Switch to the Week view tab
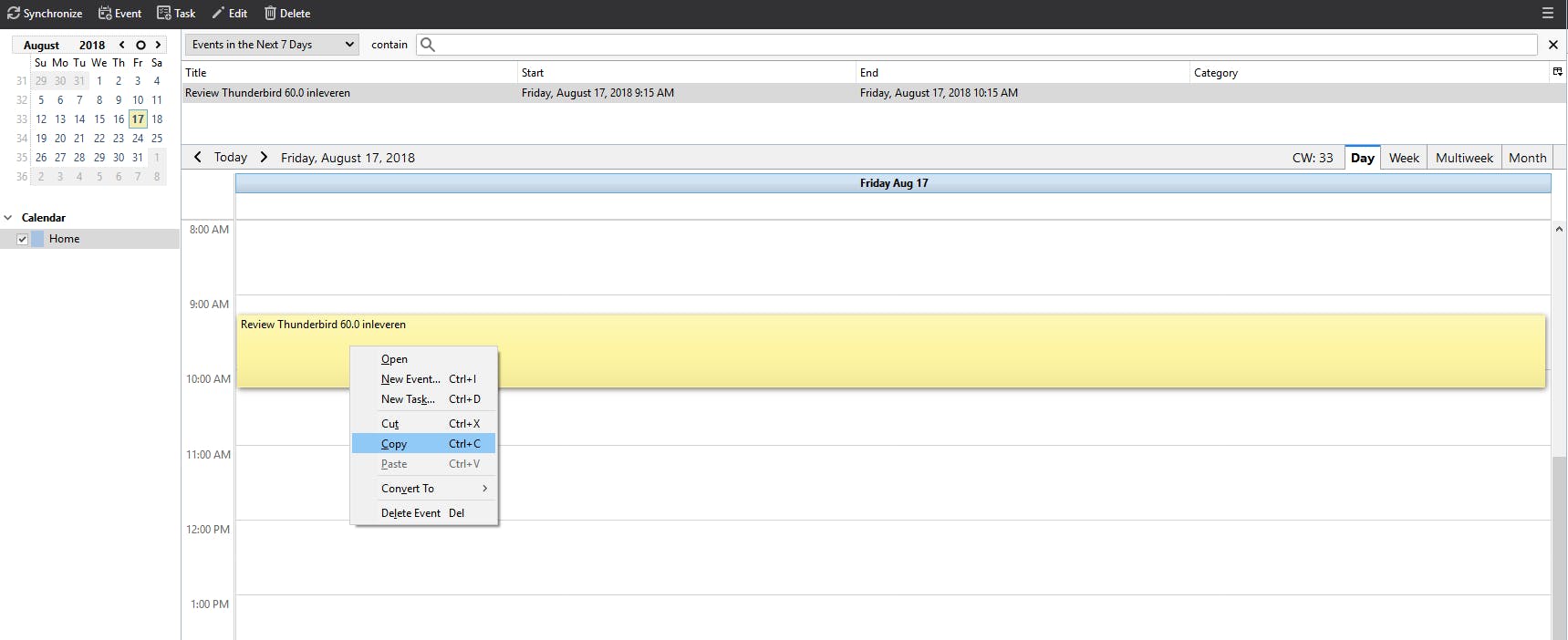The width and height of the screenshot is (1568, 640). point(1404,158)
